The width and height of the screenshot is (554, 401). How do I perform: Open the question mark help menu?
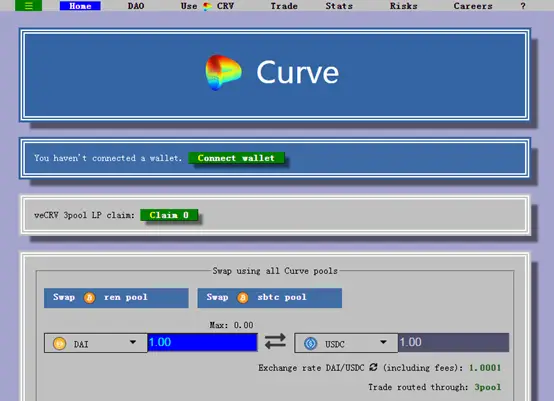pos(523,6)
